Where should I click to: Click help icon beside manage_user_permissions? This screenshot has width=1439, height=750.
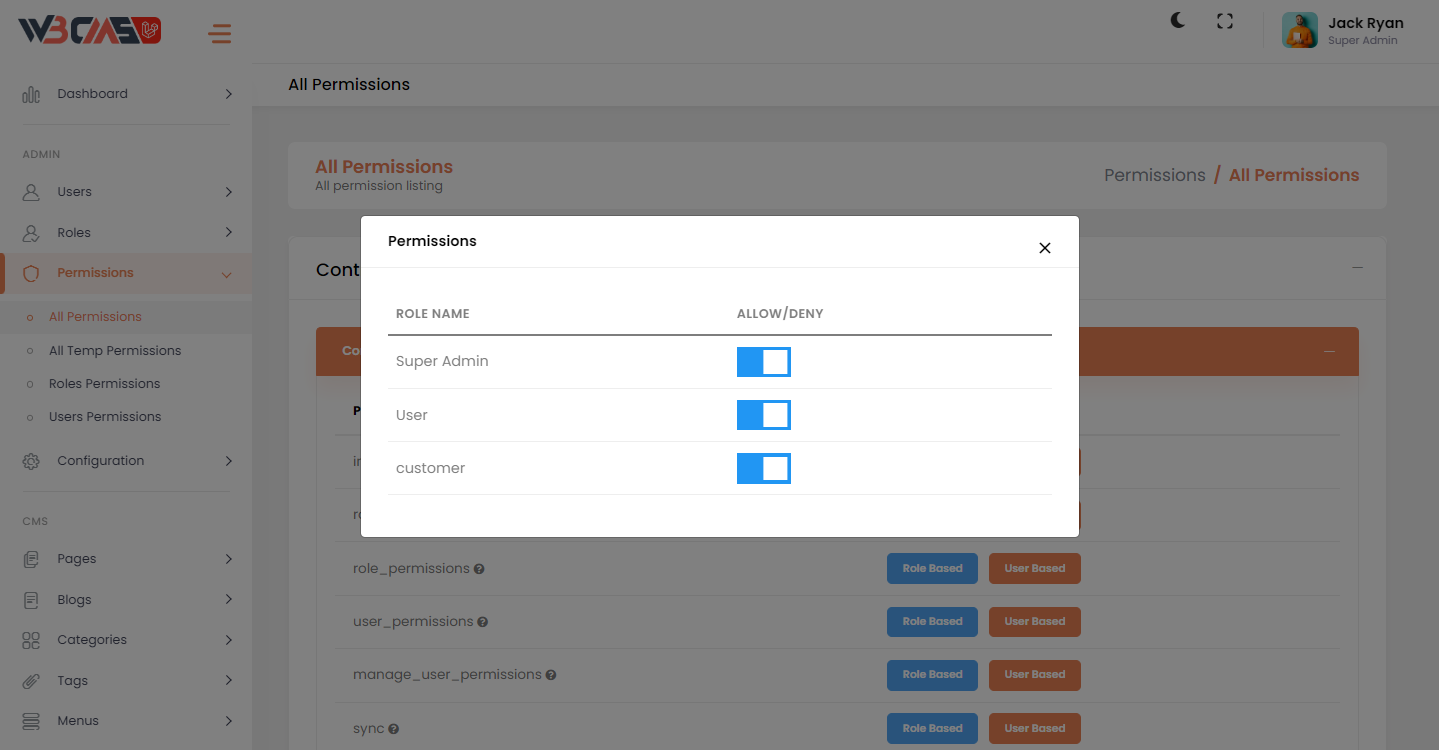click(x=551, y=675)
